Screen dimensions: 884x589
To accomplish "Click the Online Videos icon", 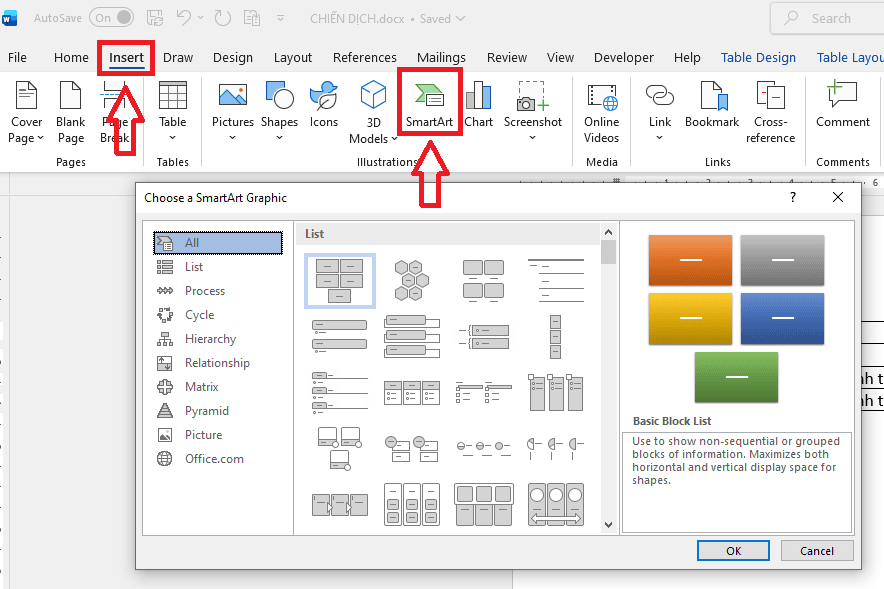I will pos(601,112).
